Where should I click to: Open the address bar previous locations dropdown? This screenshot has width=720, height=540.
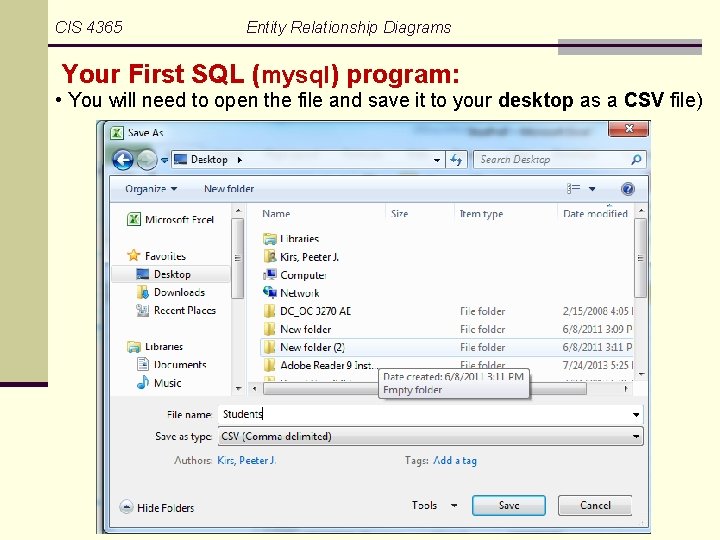pos(437,160)
